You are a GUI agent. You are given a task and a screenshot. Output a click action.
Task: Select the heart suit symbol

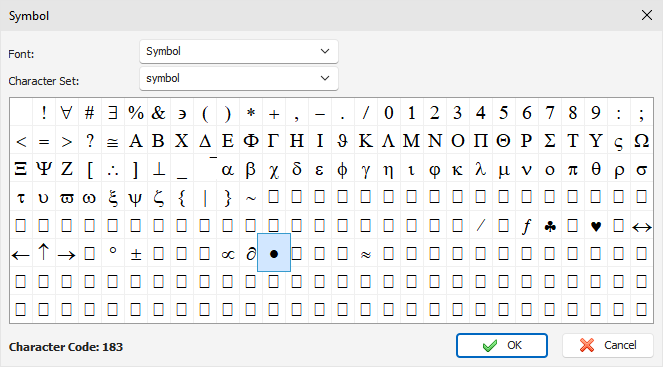point(596,226)
